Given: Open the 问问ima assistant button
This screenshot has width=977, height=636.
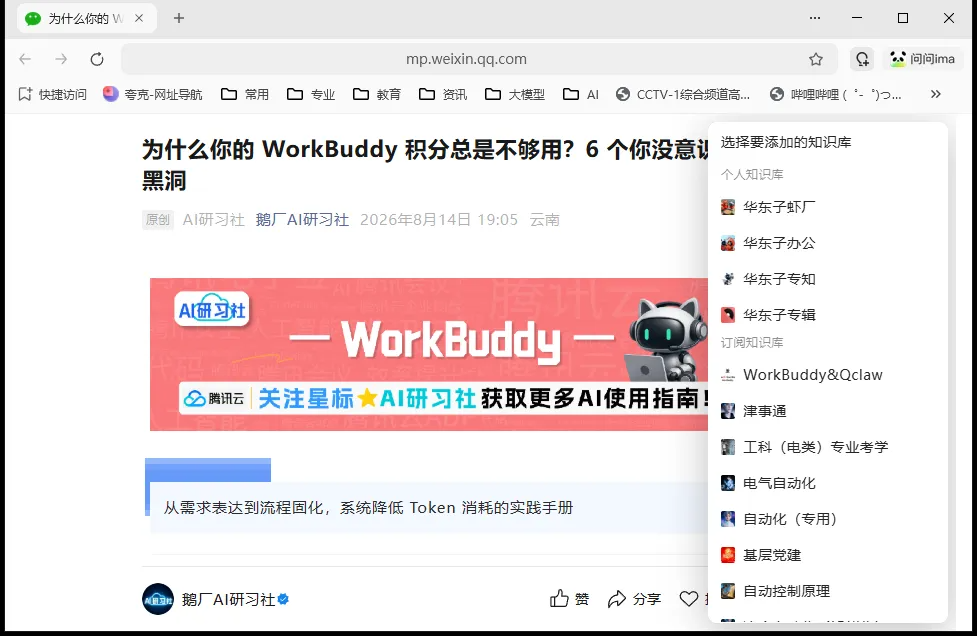Looking at the screenshot, I should tap(923, 59).
